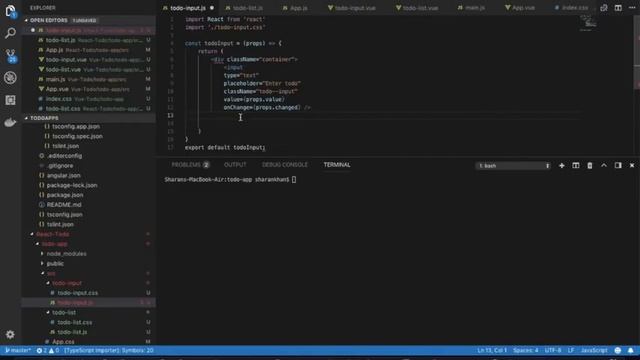Open errors and warnings count in status bar
Viewport: 640px width, 360px height.
coord(48,350)
